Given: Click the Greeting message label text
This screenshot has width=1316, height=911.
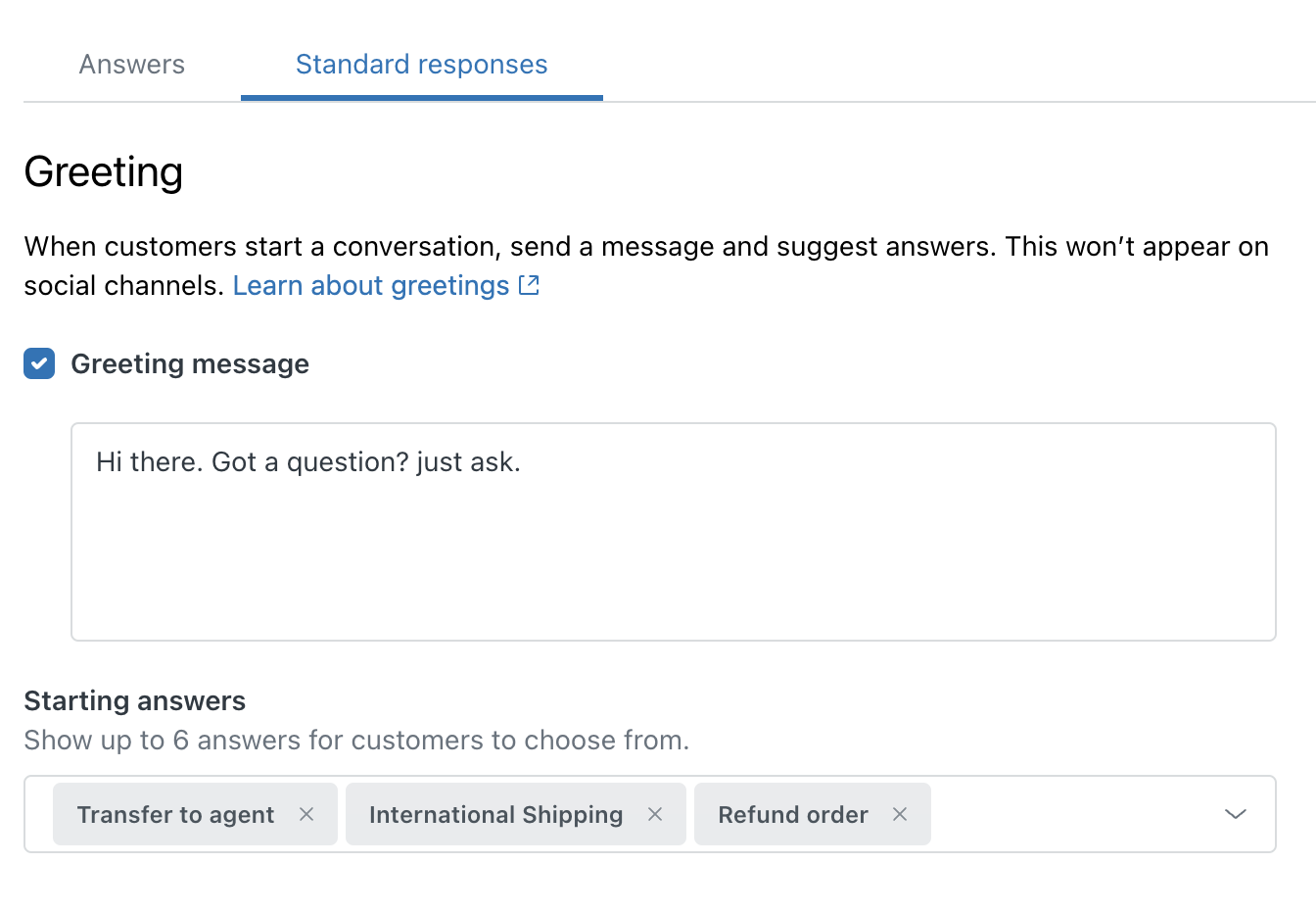Looking at the screenshot, I should tap(190, 363).
